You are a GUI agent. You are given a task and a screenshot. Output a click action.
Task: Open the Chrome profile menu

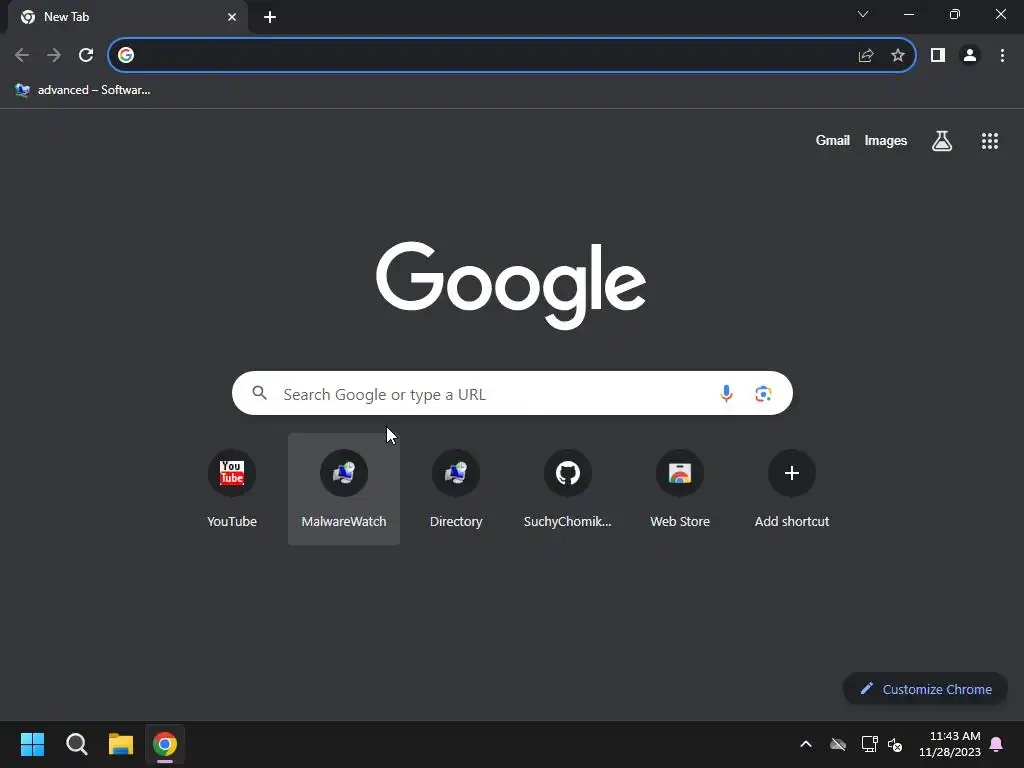(x=970, y=56)
